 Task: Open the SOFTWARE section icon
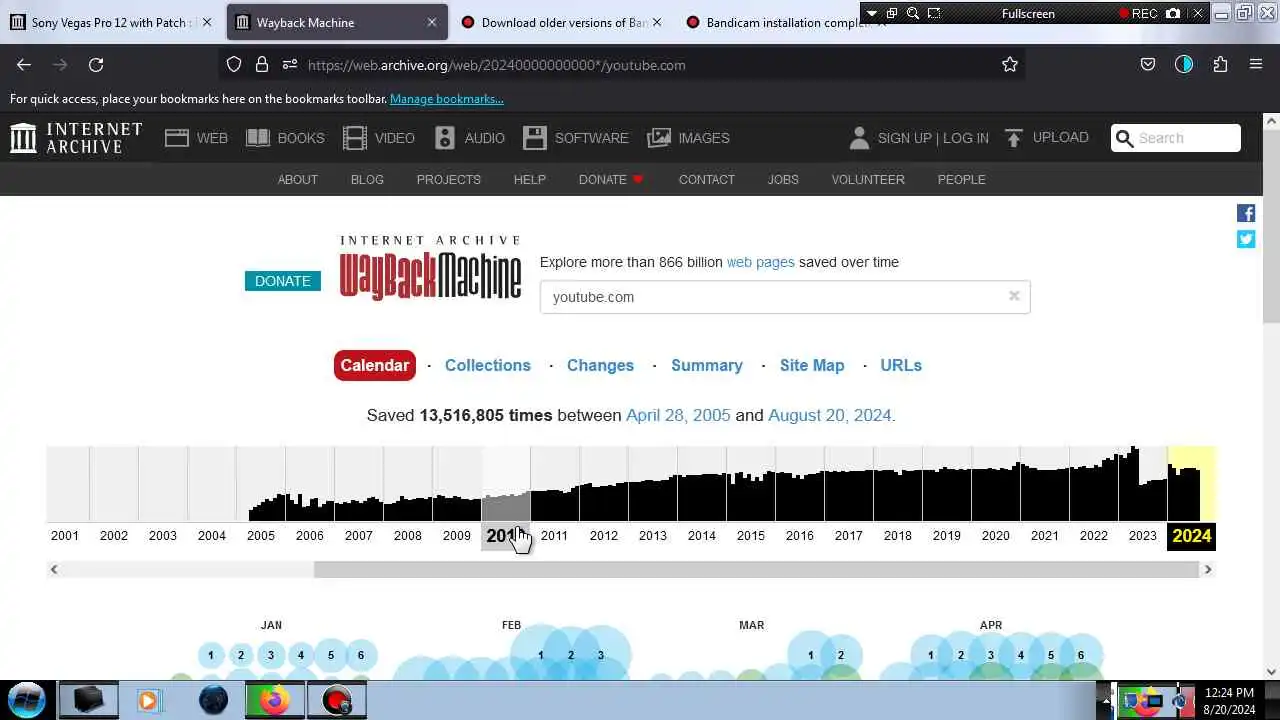pyautogui.click(x=535, y=138)
